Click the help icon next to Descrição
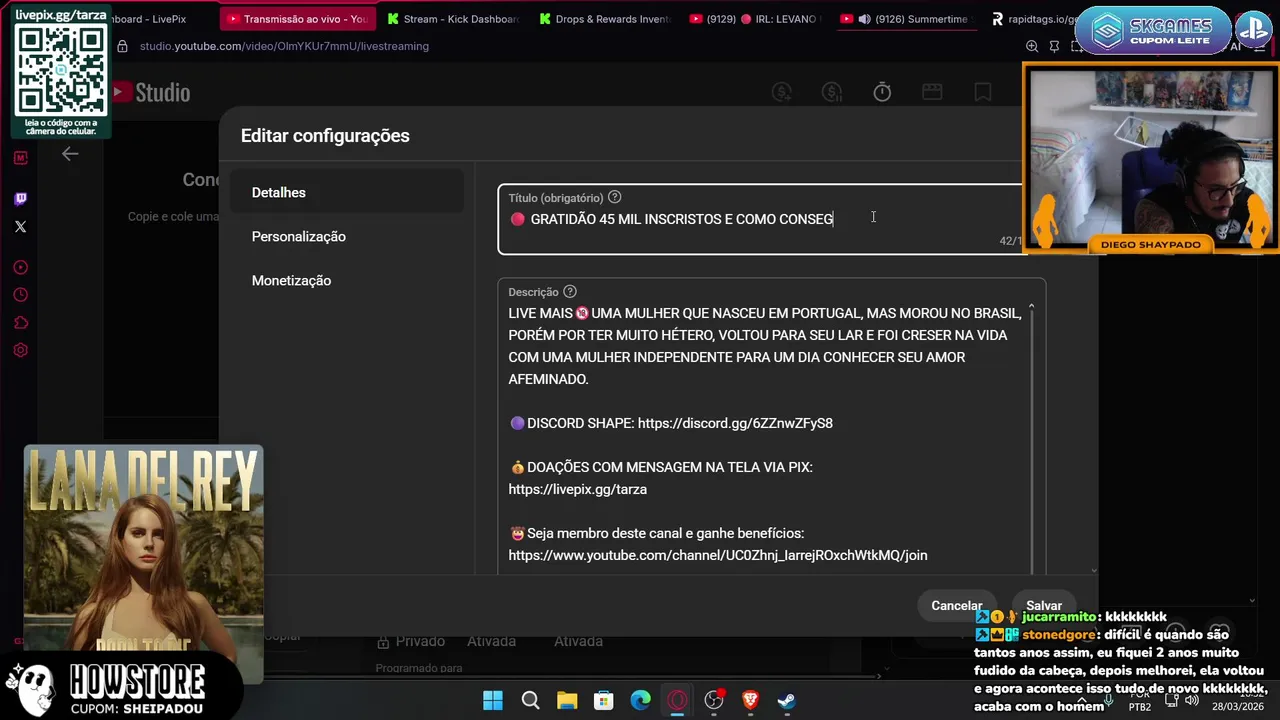 pos(570,292)
